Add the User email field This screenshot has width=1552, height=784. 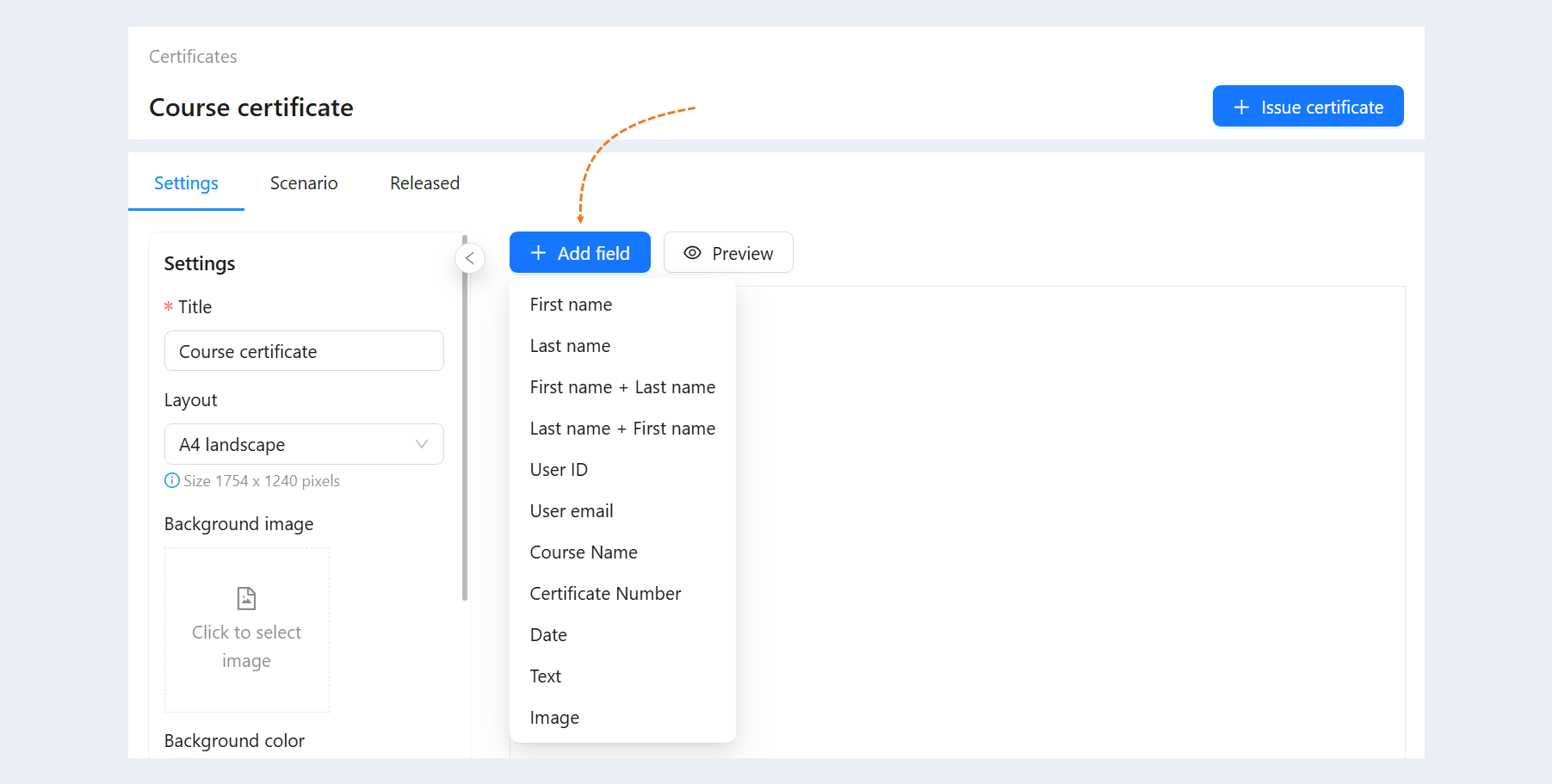[x=622, y=511]
